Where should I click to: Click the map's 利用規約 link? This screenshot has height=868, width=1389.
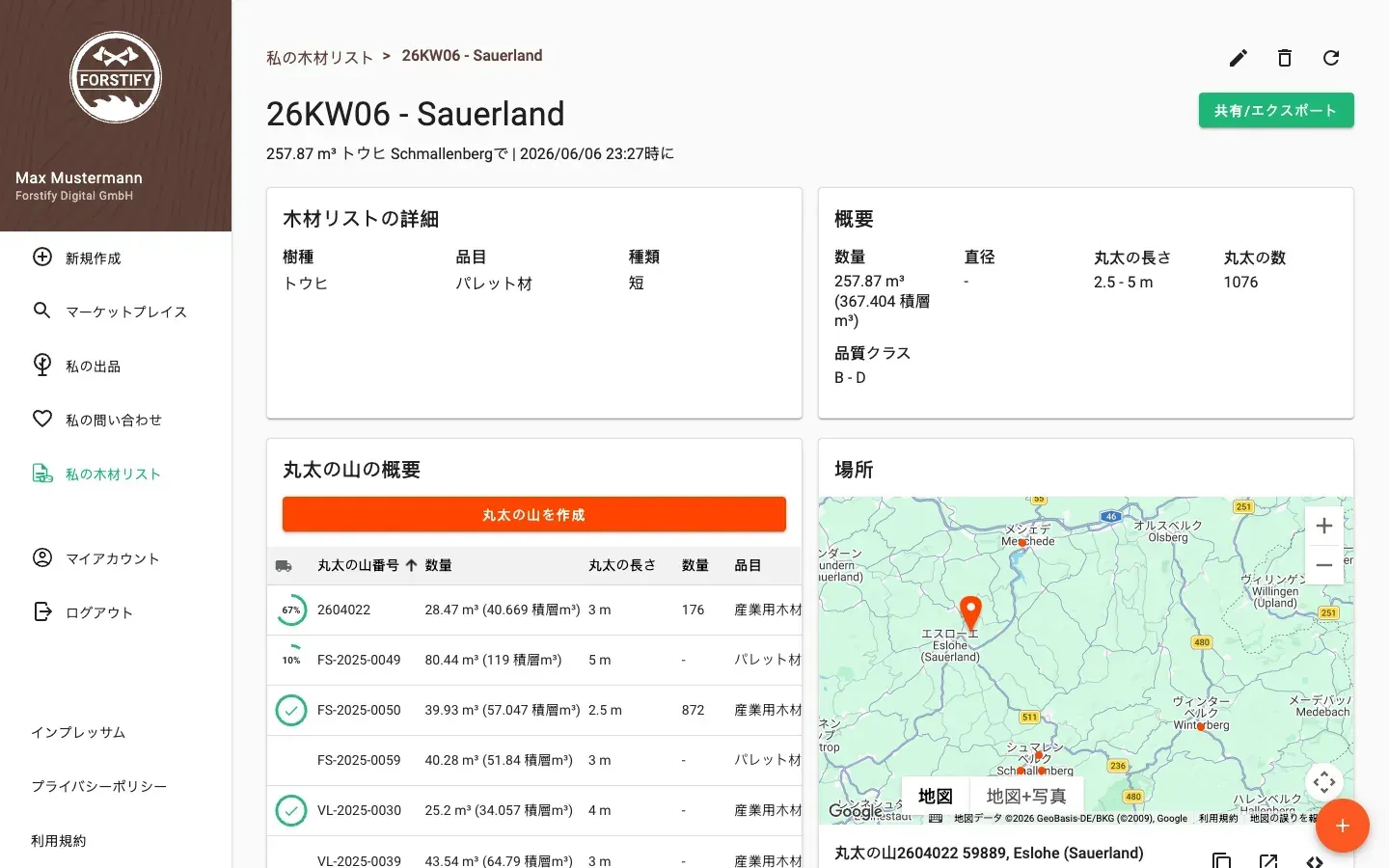tap(1218, 818)
